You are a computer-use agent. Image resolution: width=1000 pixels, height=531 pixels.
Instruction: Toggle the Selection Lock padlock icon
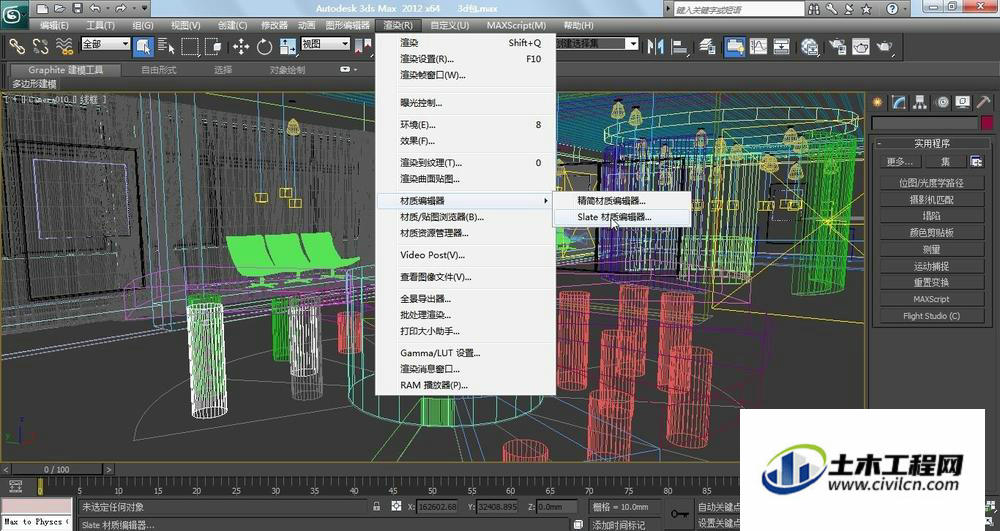pyautogui.click(x=376, y=506)
